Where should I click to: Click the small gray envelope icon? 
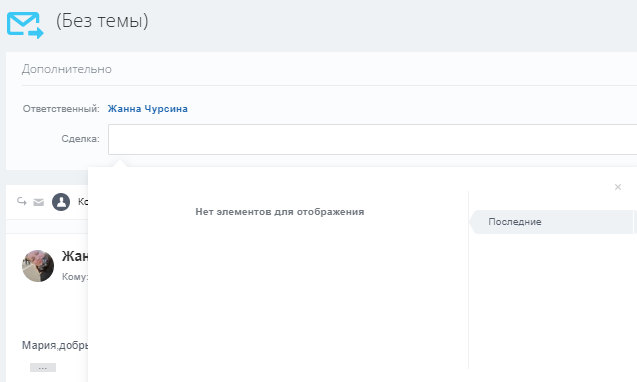pos(39,202)
